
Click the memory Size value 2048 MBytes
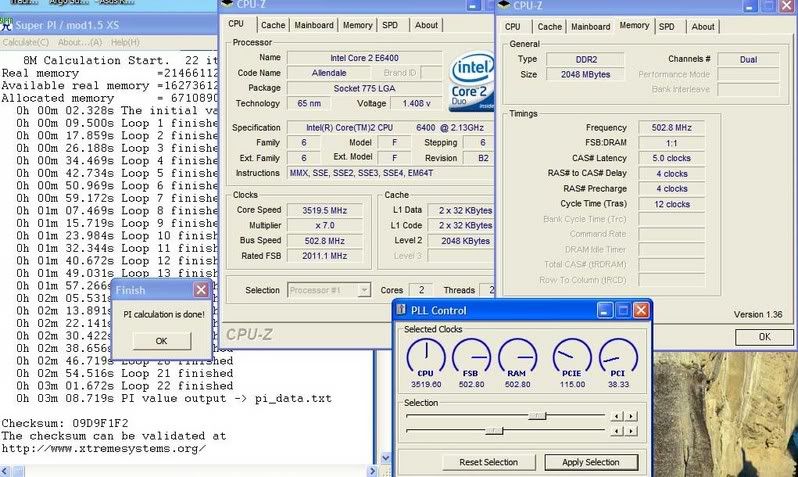(586, 74)
